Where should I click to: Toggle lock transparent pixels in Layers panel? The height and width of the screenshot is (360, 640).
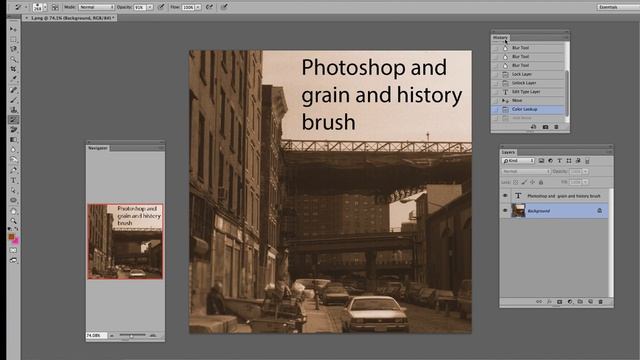516,182
